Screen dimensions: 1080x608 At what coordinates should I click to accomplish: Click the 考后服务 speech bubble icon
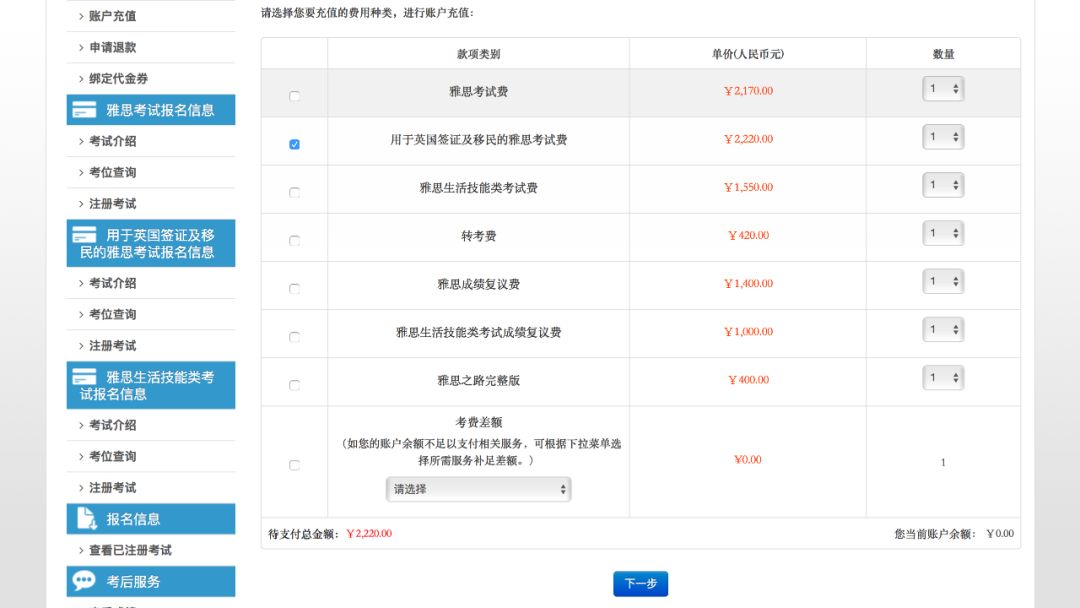point(85,581)
